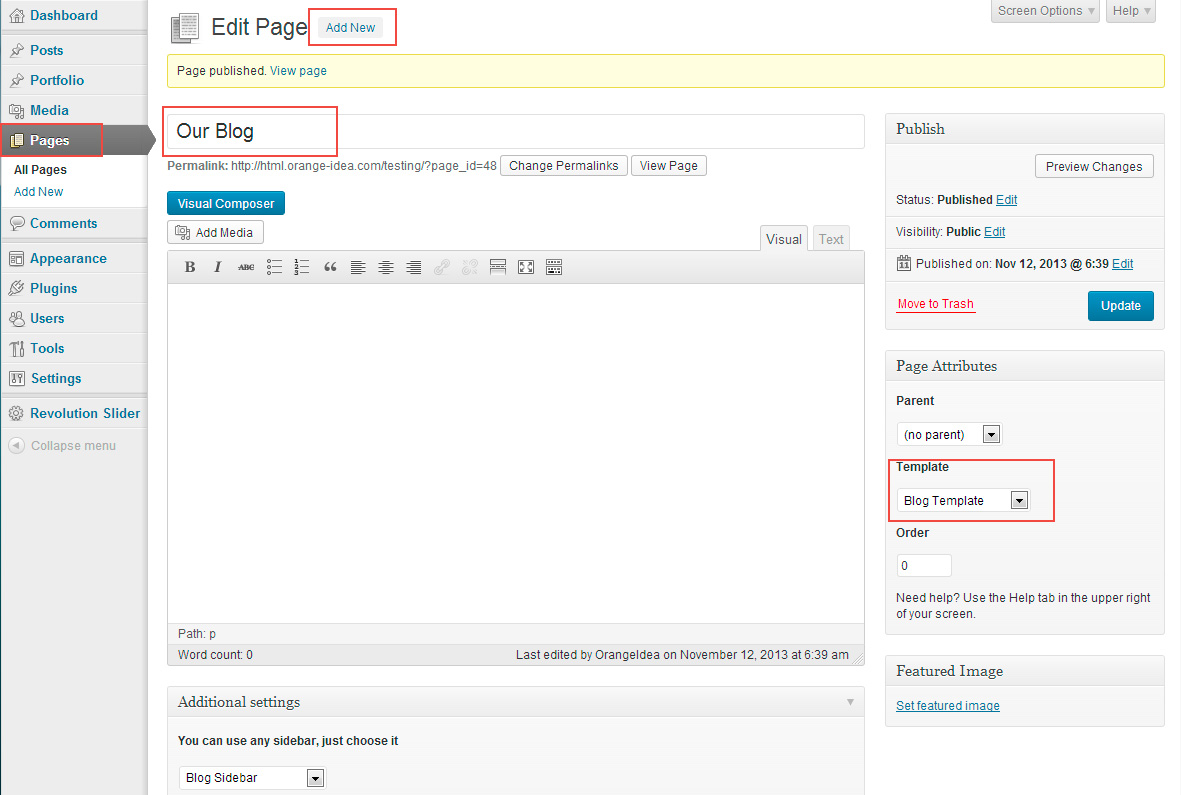Screen dimensions: 1181x795
Task: Apply bold formatting in editor toolbar
Action: coord(190,267)
